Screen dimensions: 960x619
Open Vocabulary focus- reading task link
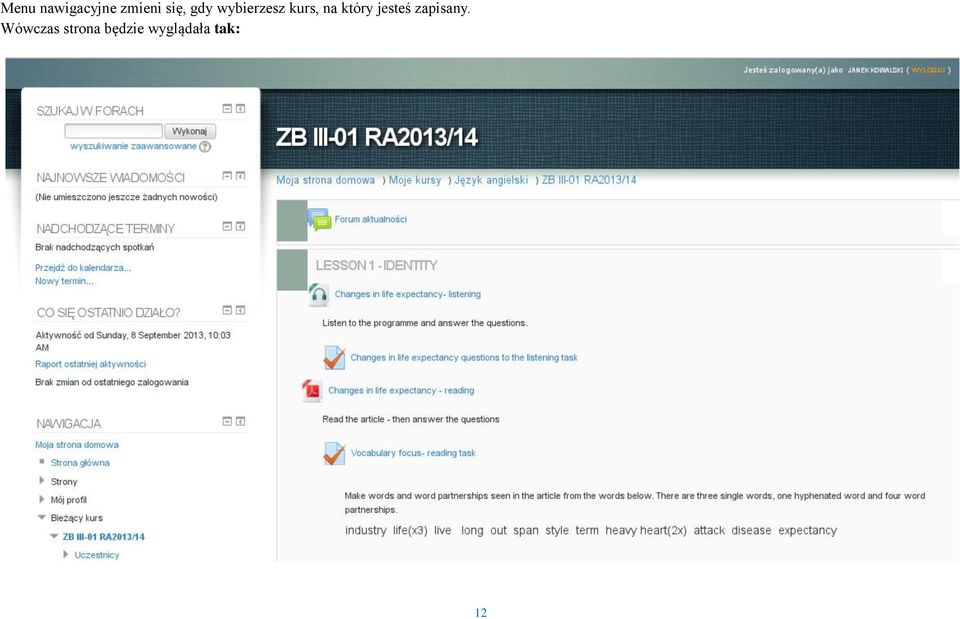tap(413, 453)
